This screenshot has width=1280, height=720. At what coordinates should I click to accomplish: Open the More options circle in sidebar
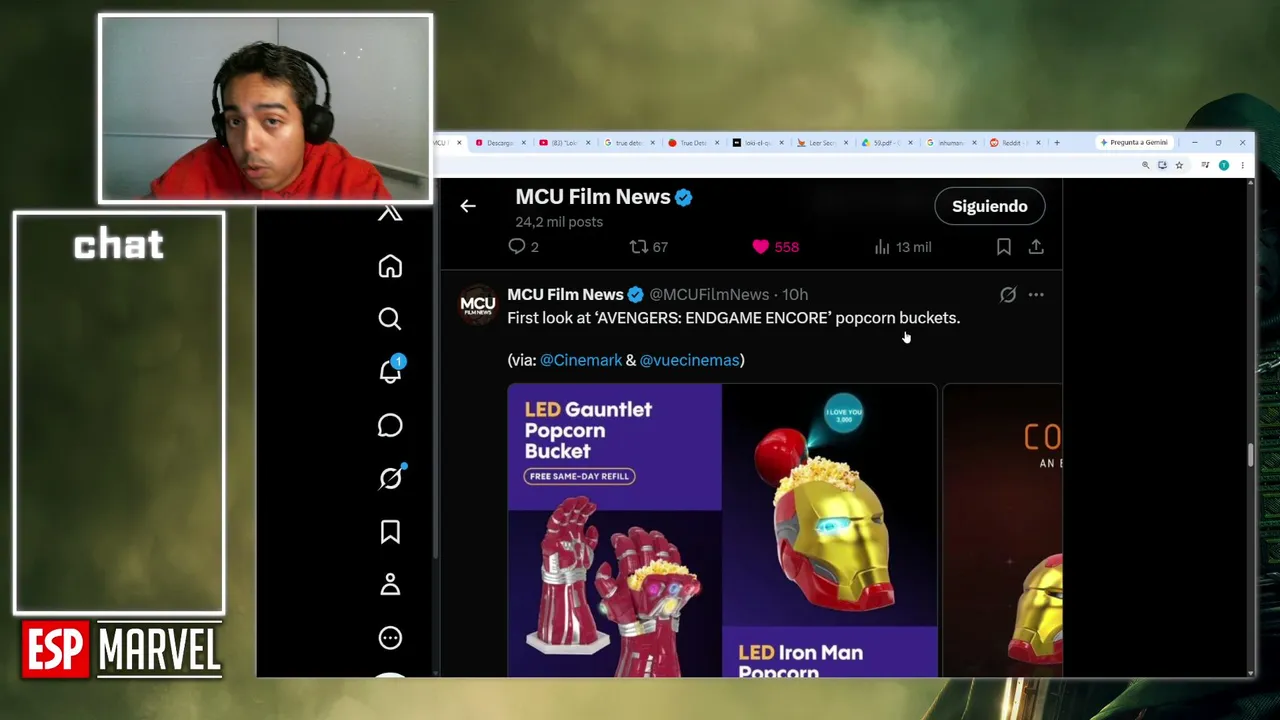(x=390, y=638)
